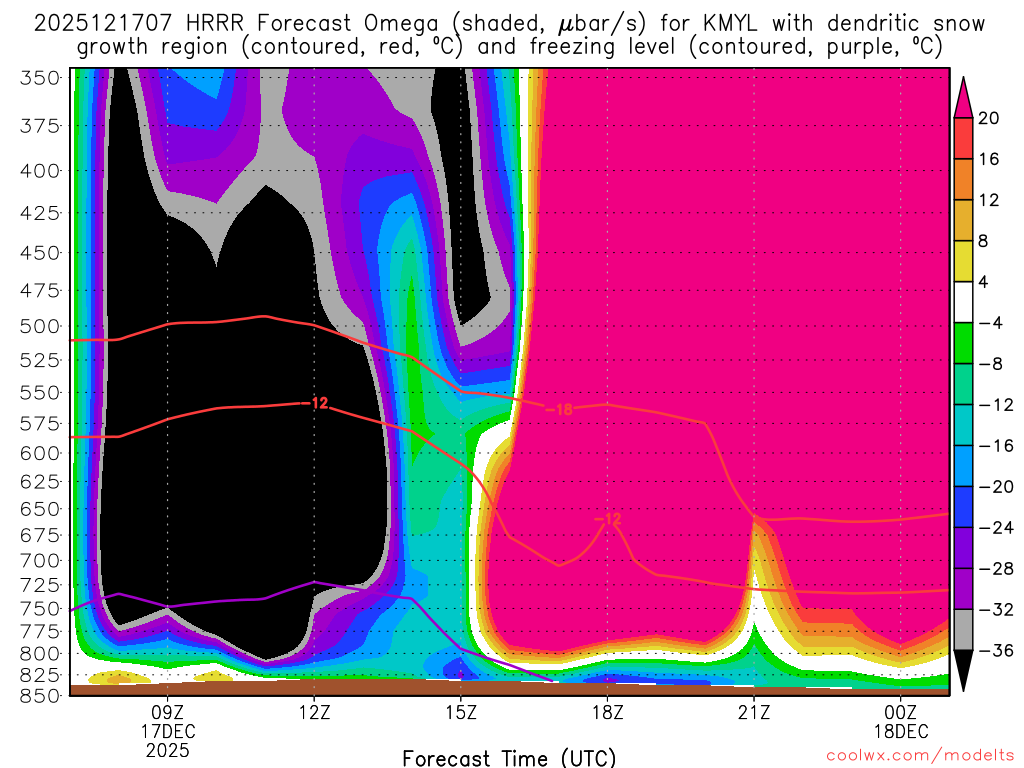
Task: Click the 375 pressure level label
Action: click(x=40, y=125)
